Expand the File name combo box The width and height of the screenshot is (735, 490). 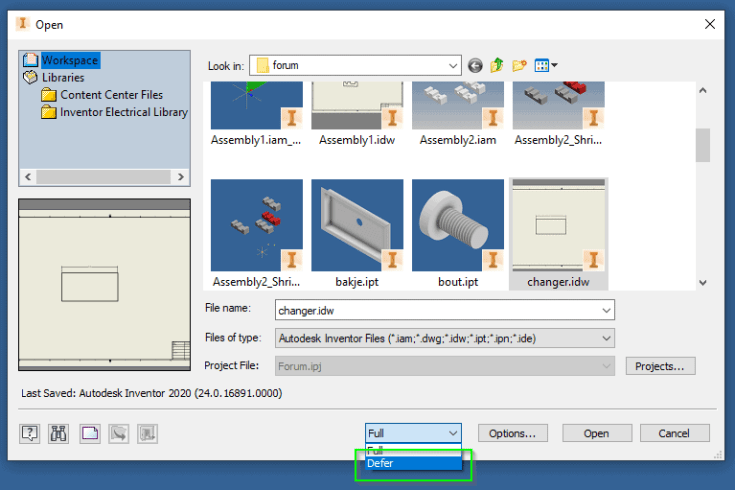606,310
